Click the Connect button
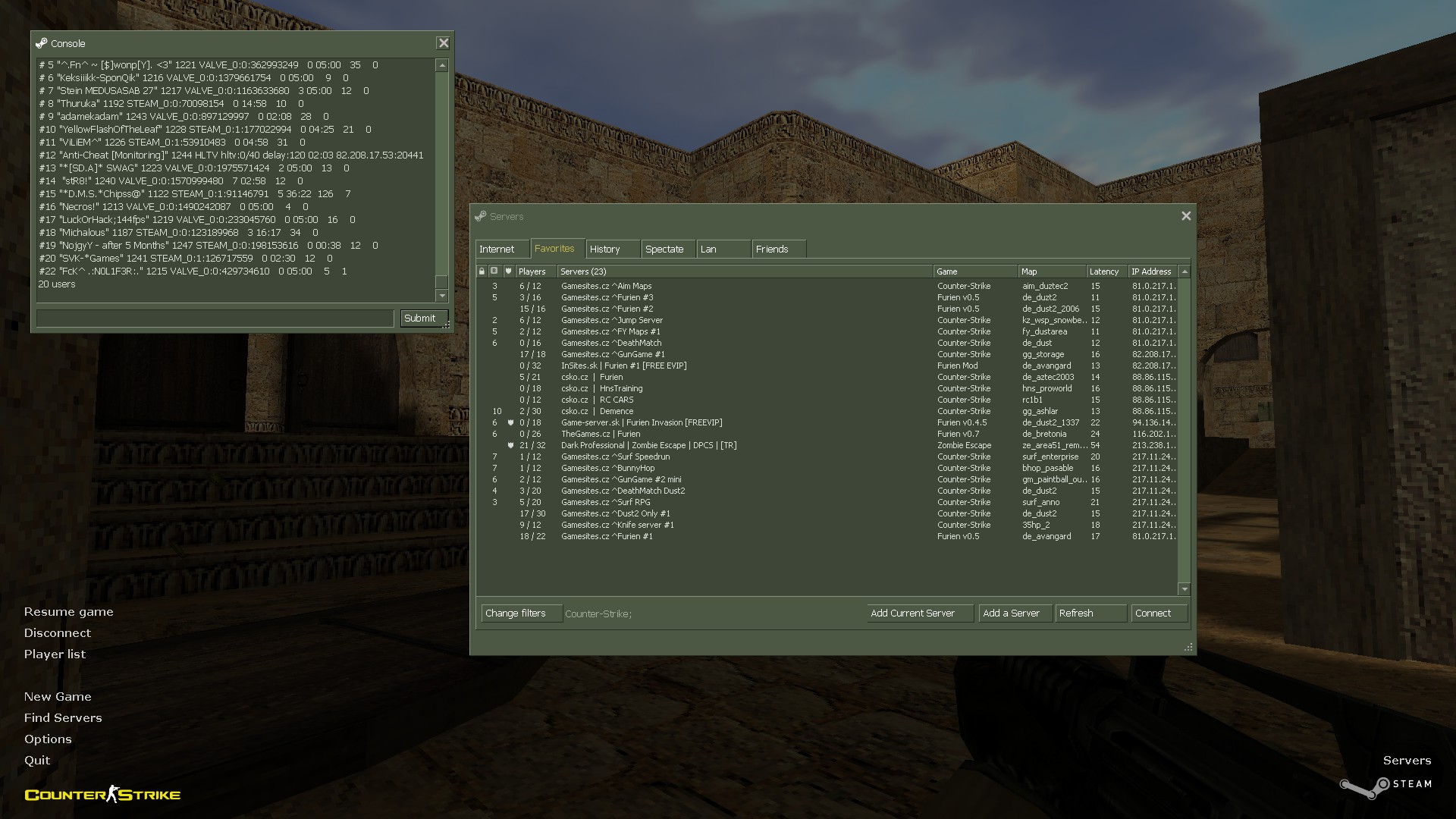 1159,613
